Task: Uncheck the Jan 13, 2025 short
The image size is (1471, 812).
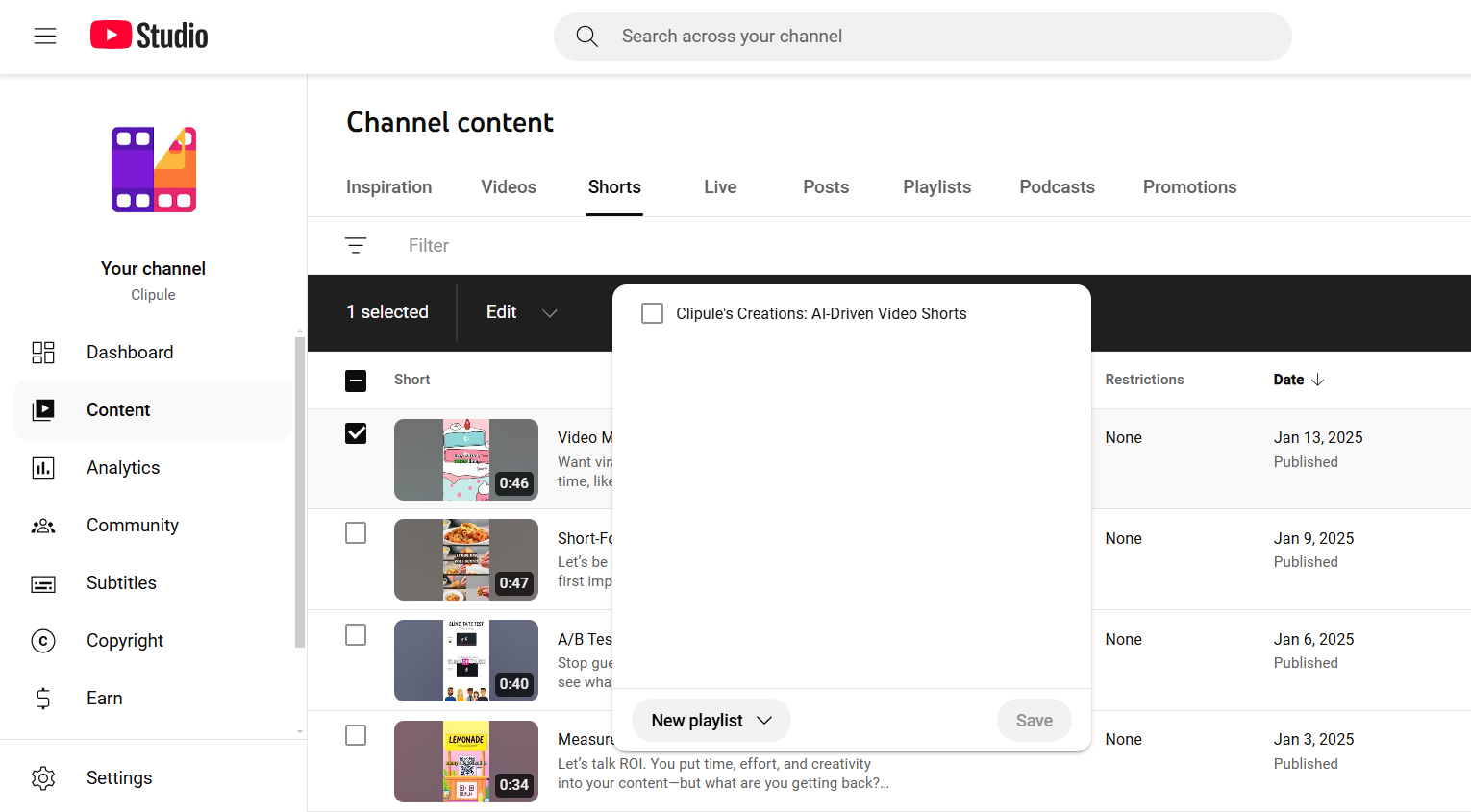Action: [x=356, y=433]
